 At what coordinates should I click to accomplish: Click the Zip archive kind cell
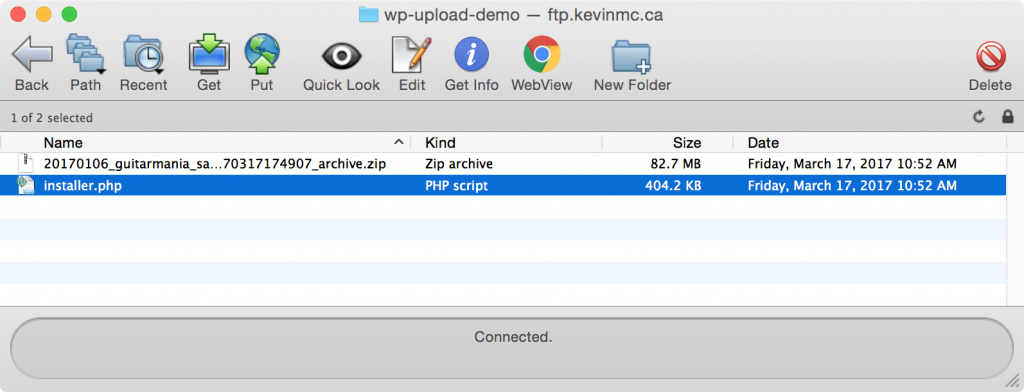(x=459, y=164)
